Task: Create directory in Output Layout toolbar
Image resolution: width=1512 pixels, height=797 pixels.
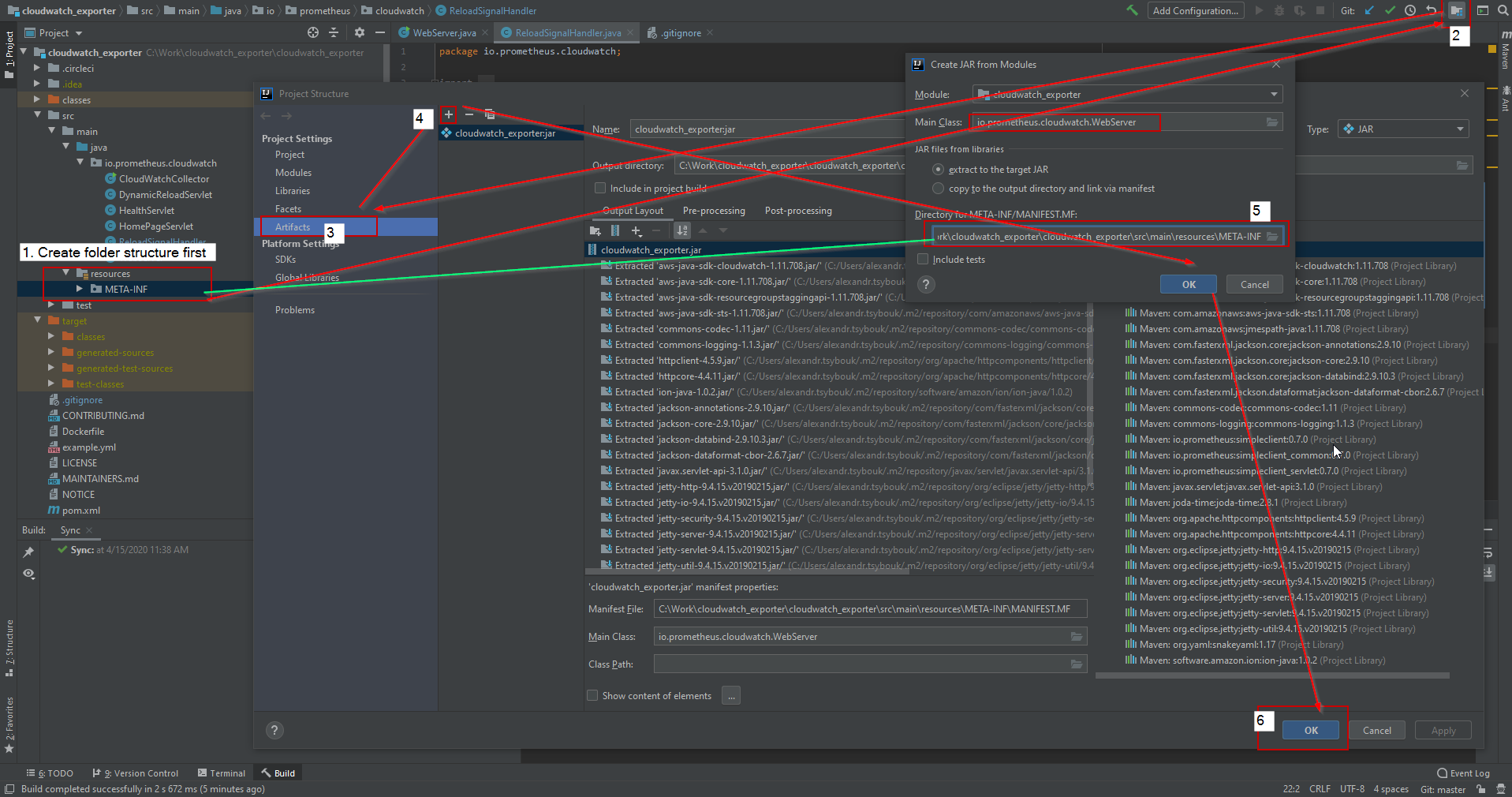Action: (595, 230)
